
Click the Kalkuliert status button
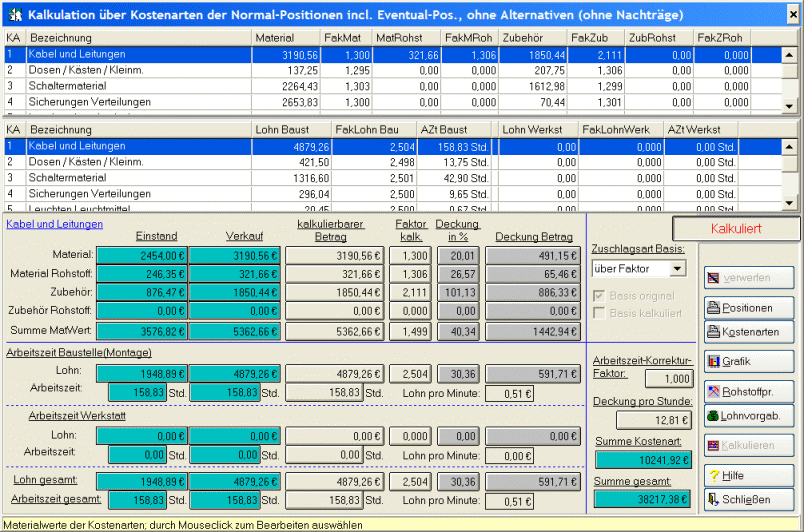(736, 229)
